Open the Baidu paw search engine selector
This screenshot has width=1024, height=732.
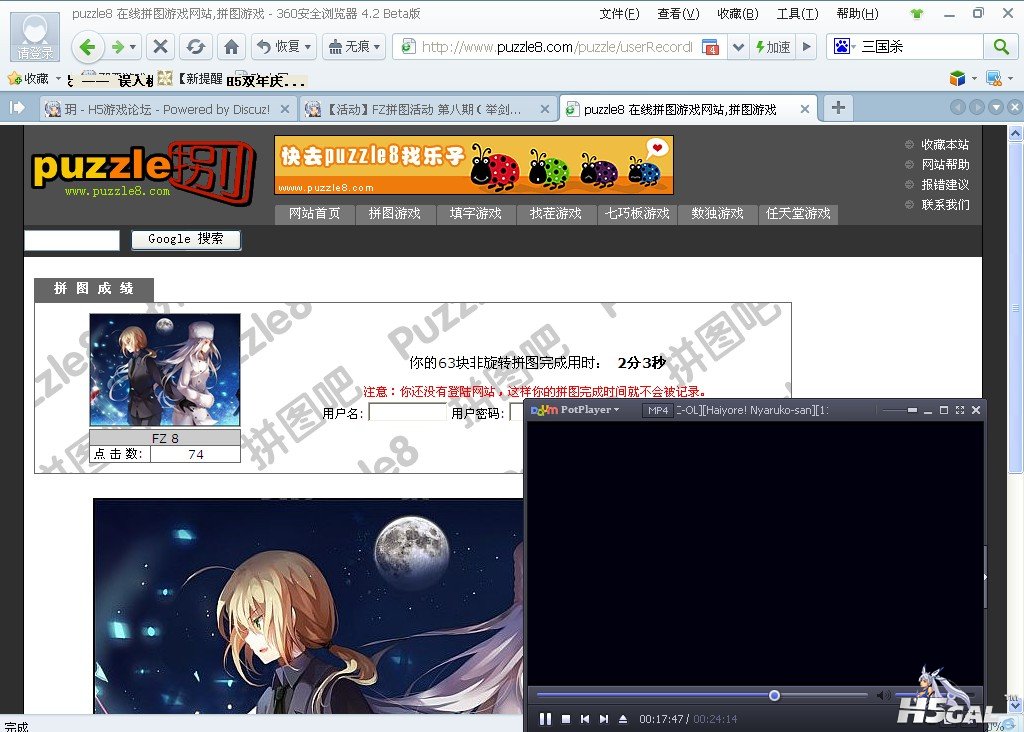844,47
